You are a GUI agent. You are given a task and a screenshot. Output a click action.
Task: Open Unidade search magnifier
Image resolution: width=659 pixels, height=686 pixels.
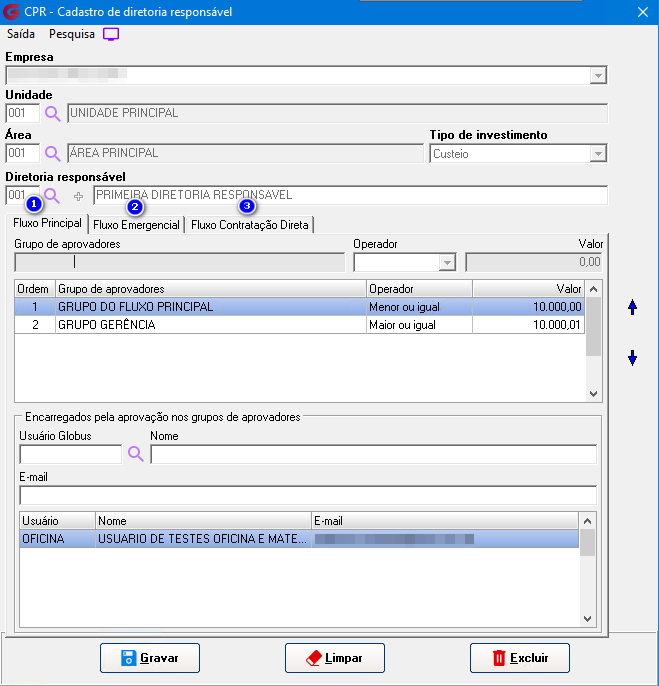click(x=53, y=114)
